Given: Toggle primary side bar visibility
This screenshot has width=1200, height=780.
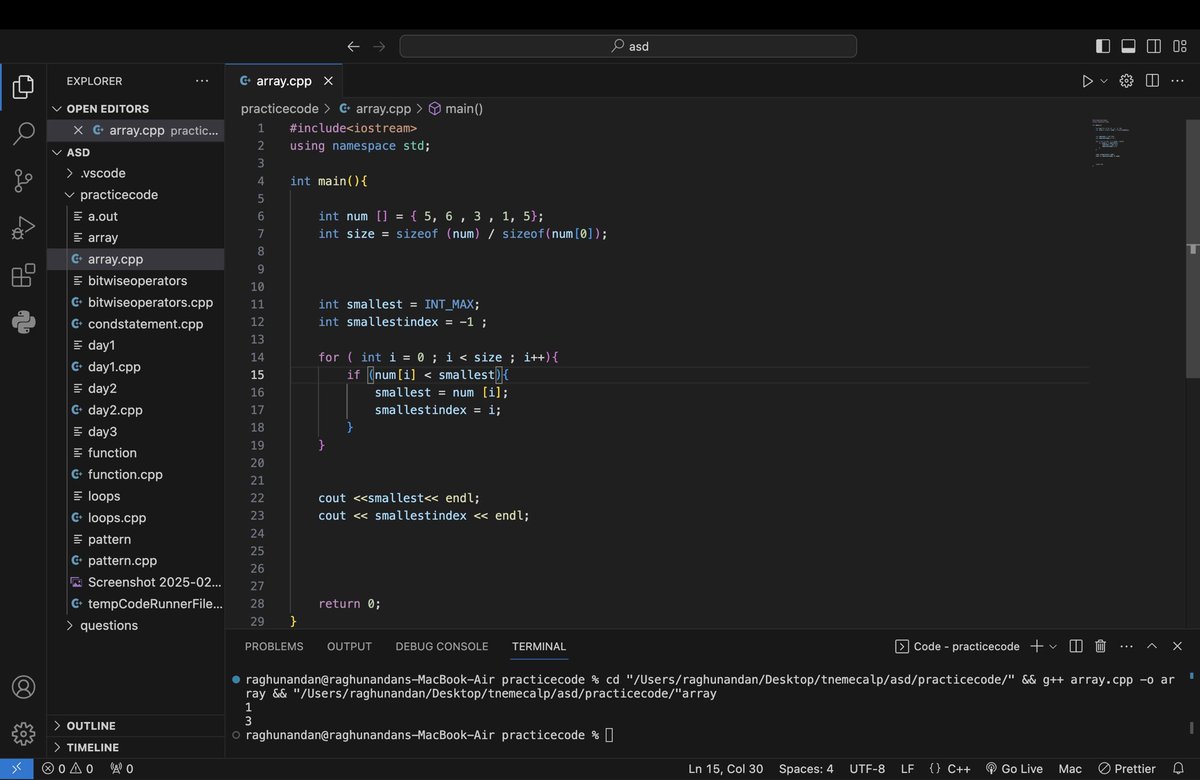Looking at the screenshot, I should 1103,46.
